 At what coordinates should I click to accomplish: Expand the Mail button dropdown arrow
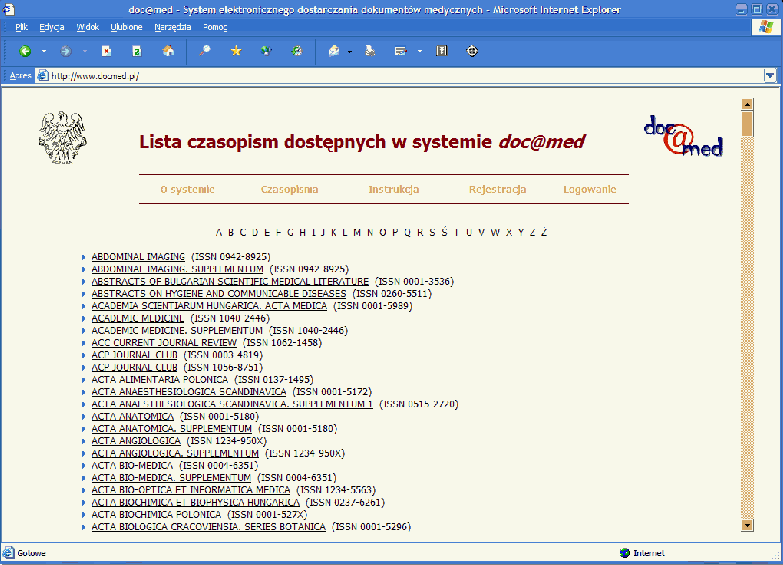[x=350, y=51]
